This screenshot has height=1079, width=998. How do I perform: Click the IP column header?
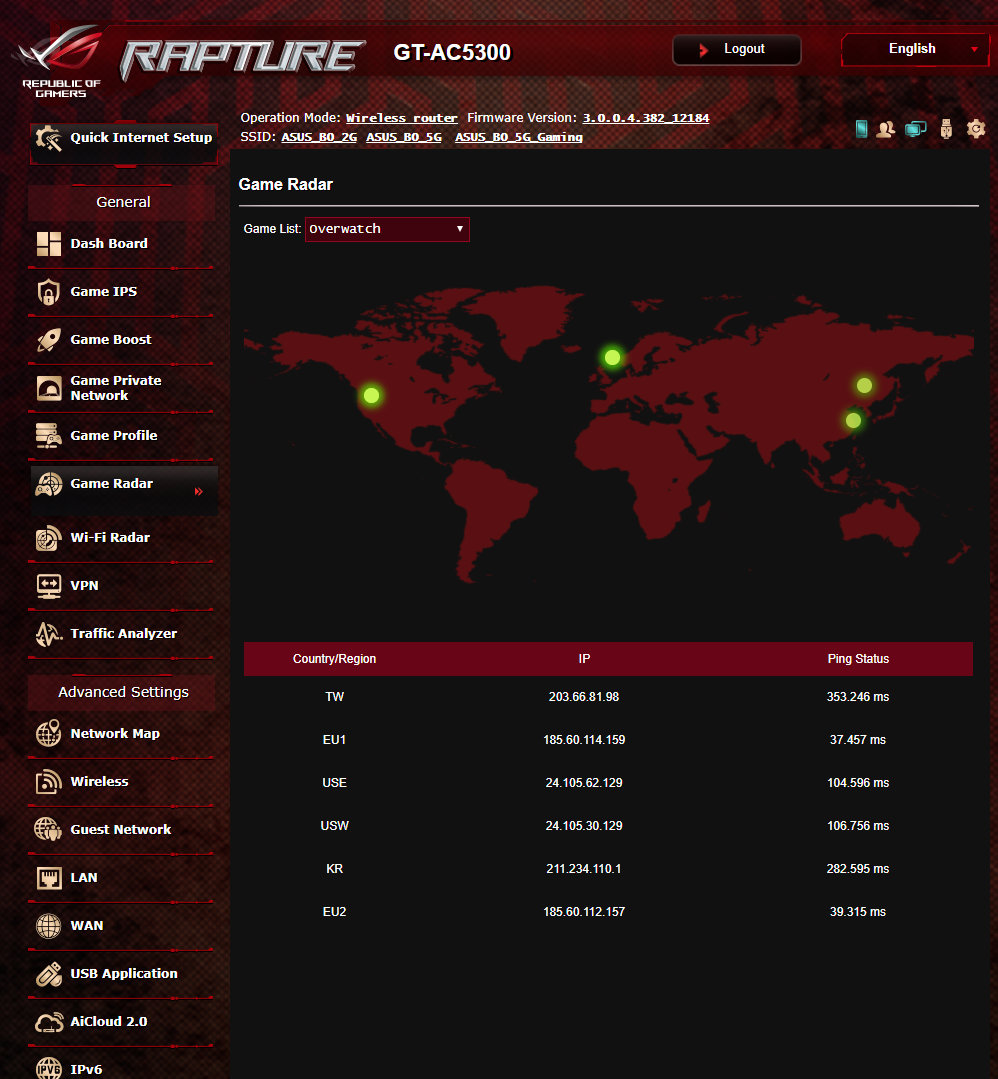[584, 659]
